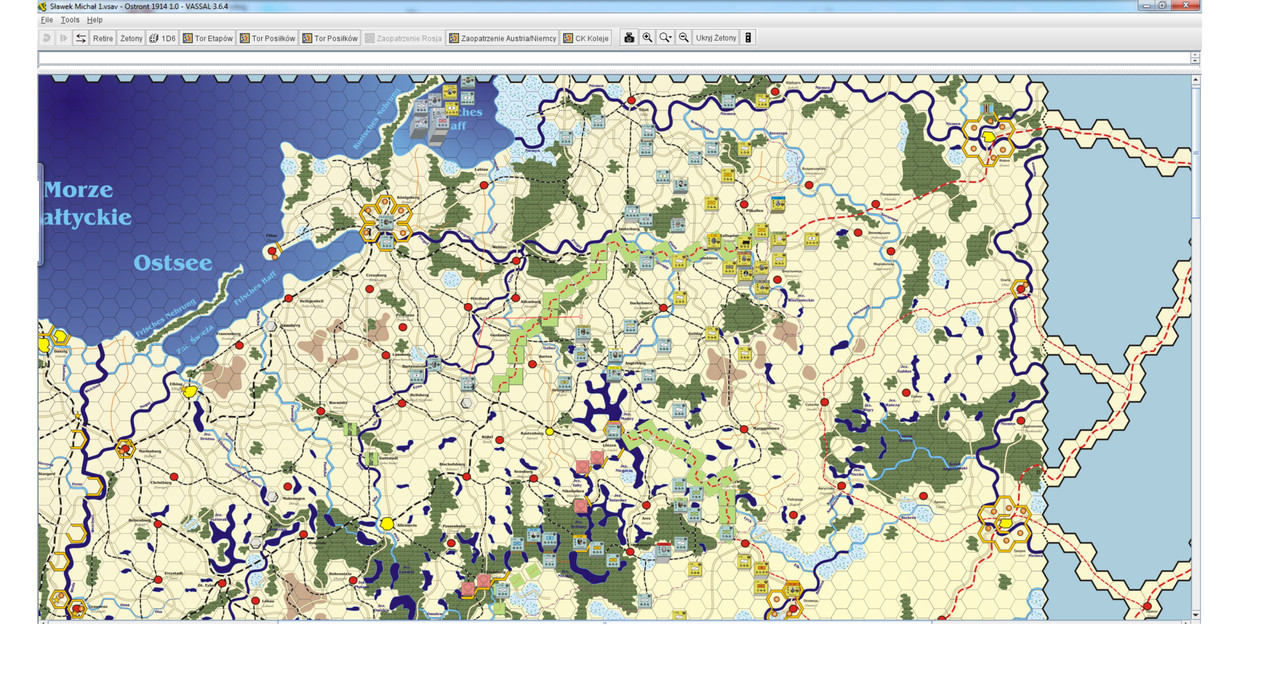The height and width of the screenshot is (693, 1280).
Task: Open the File menu
Action: coord(47,20)
